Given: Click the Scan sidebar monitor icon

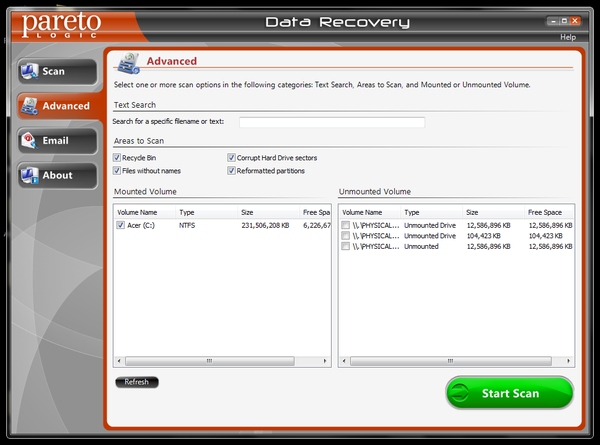Looking at the screenshot, I should pyautogui.click(x=29, y=71).
